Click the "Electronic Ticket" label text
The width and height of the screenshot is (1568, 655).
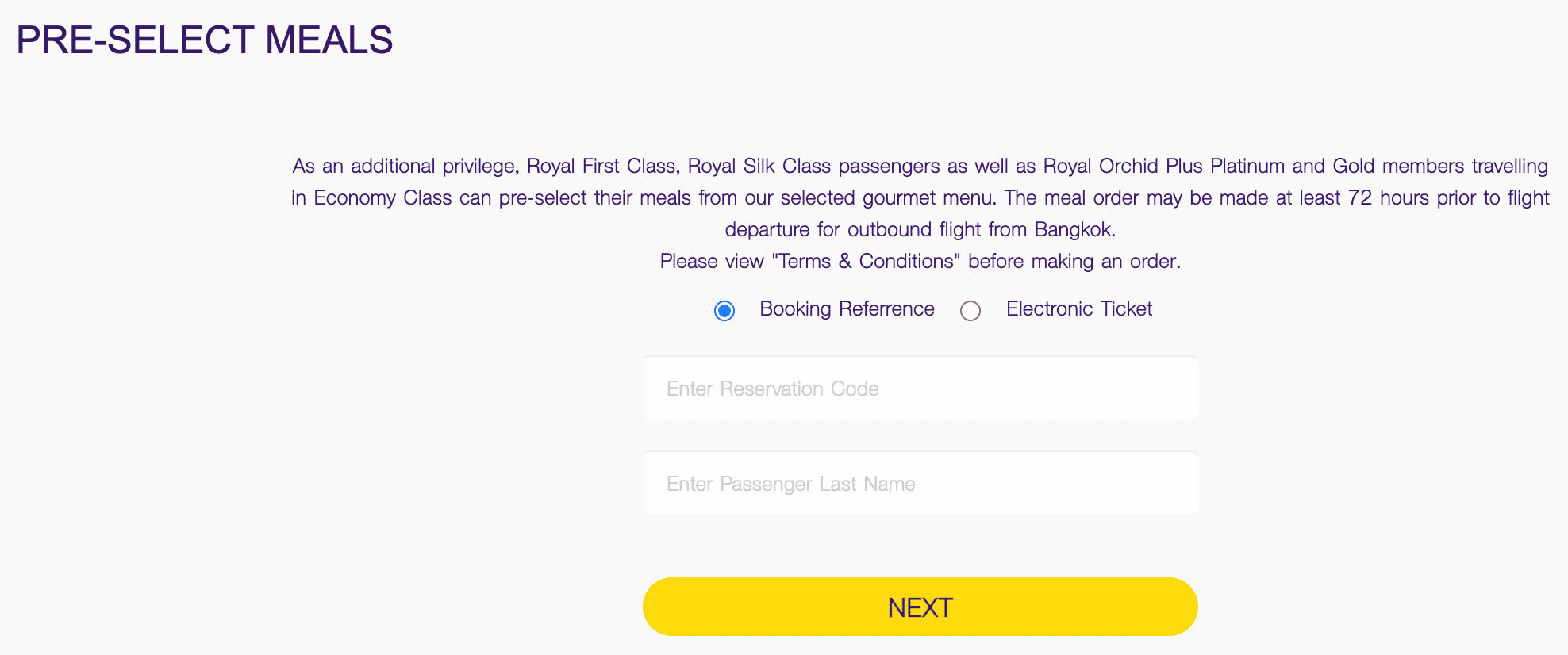point(1078,309)
